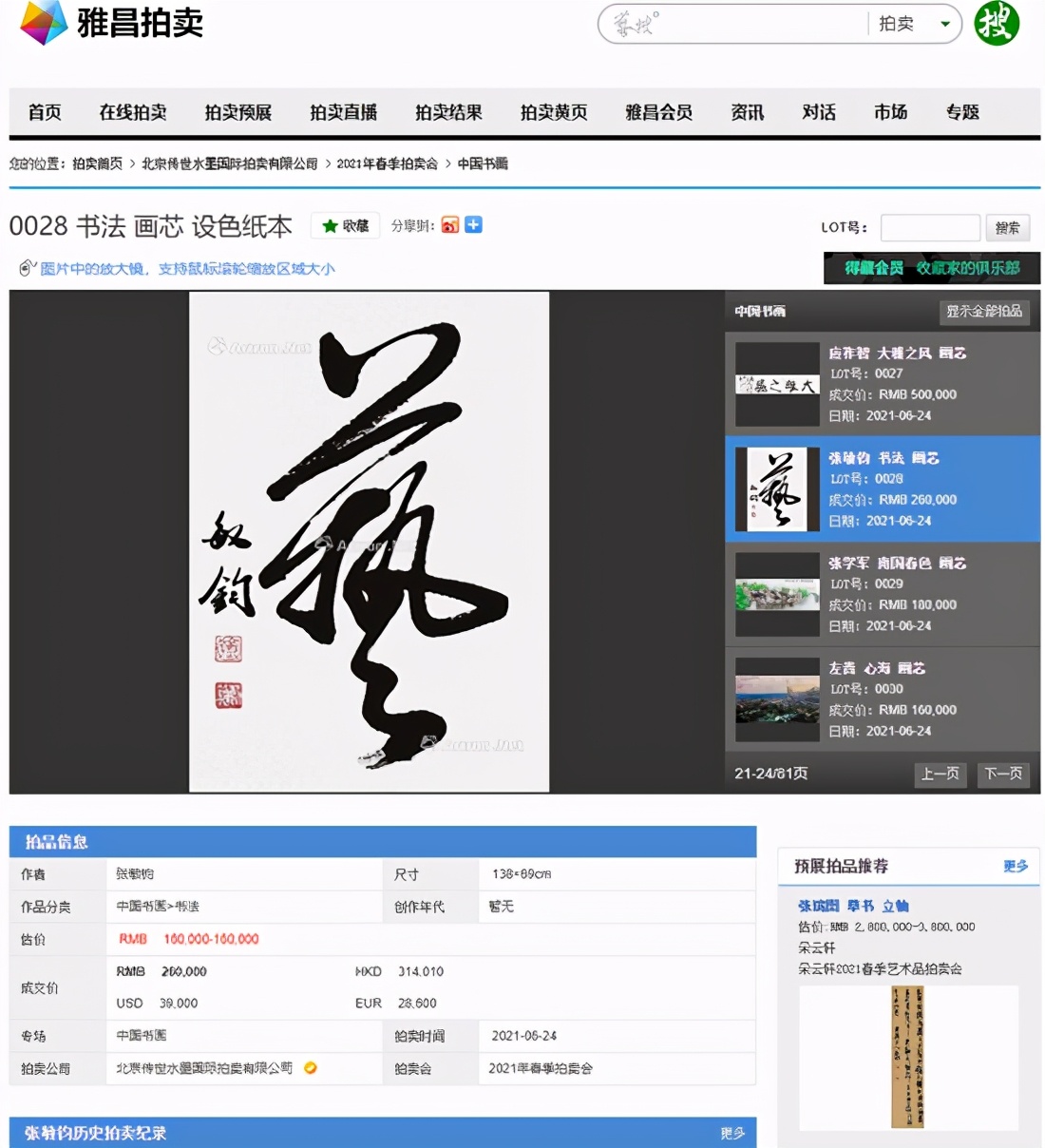Select the LOT 0028 thumbnail
Viewport: 1045px width, 1148px height.
(x=777, y=489)
